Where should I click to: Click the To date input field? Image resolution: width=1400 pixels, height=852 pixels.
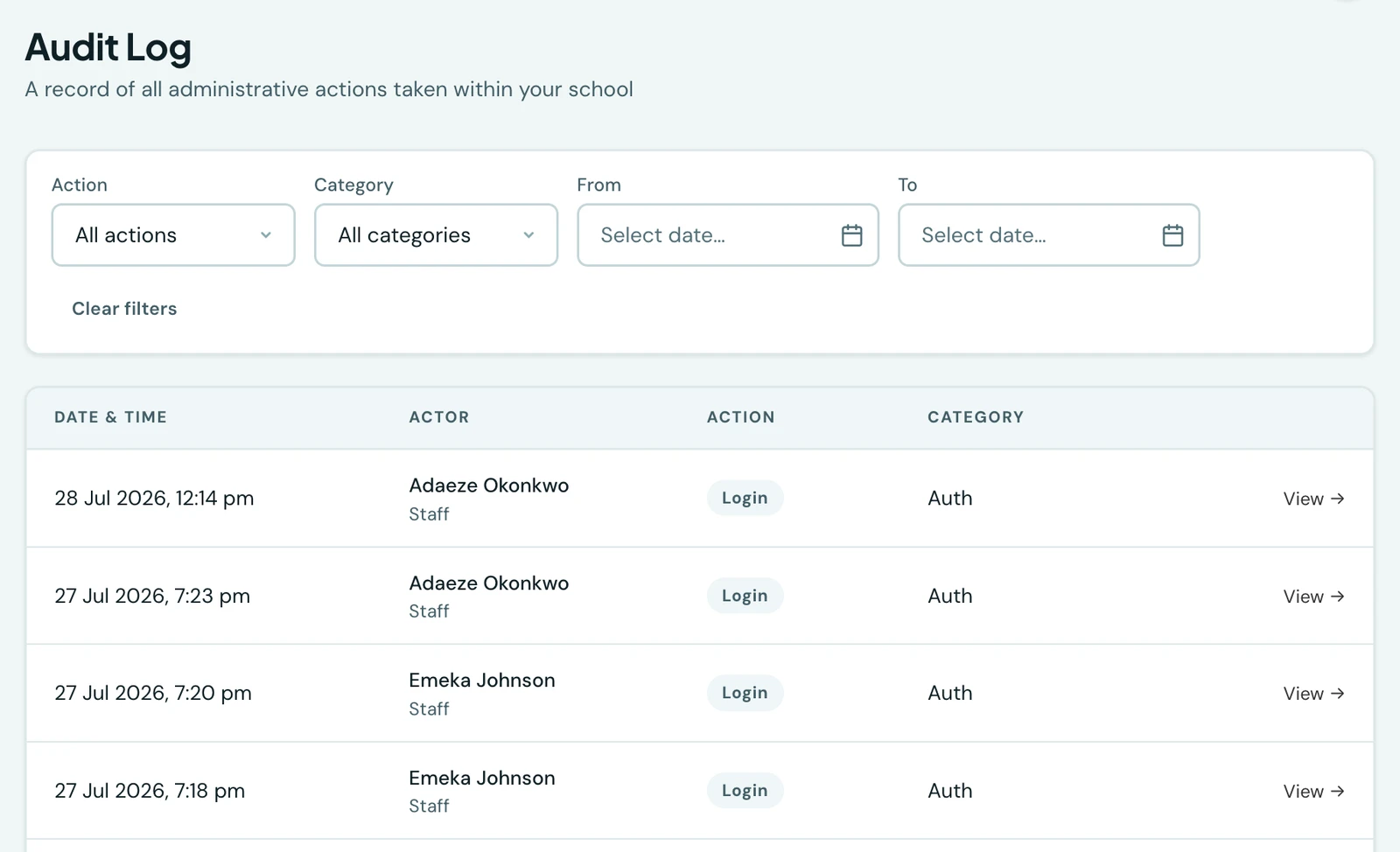[x=1048, y=235]
